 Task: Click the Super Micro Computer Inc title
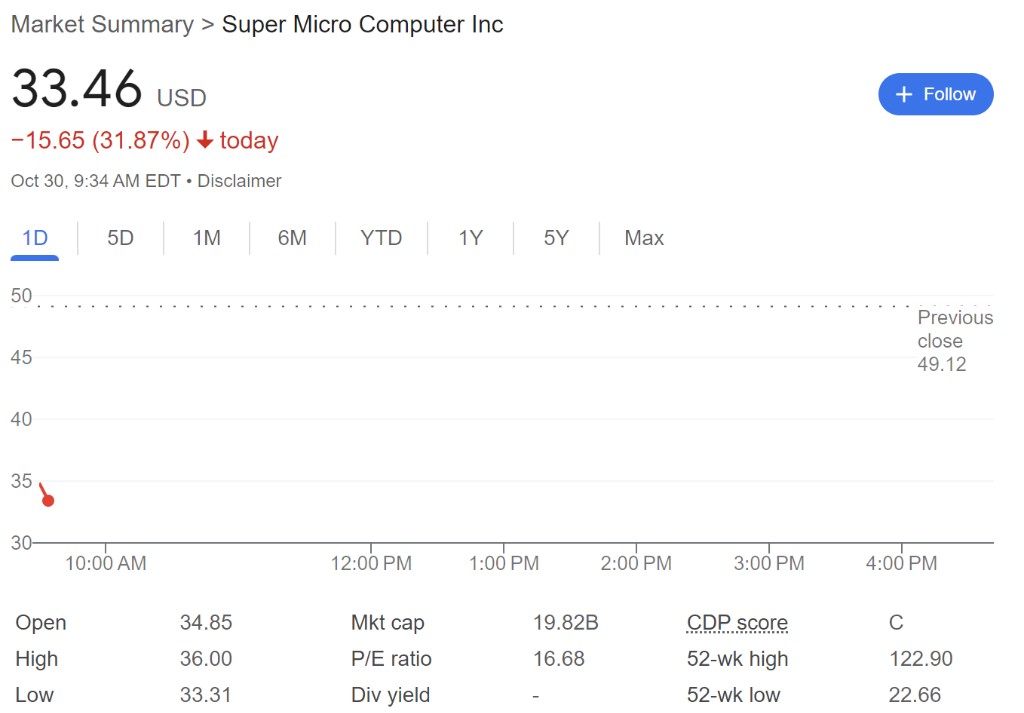click(362, 25)
